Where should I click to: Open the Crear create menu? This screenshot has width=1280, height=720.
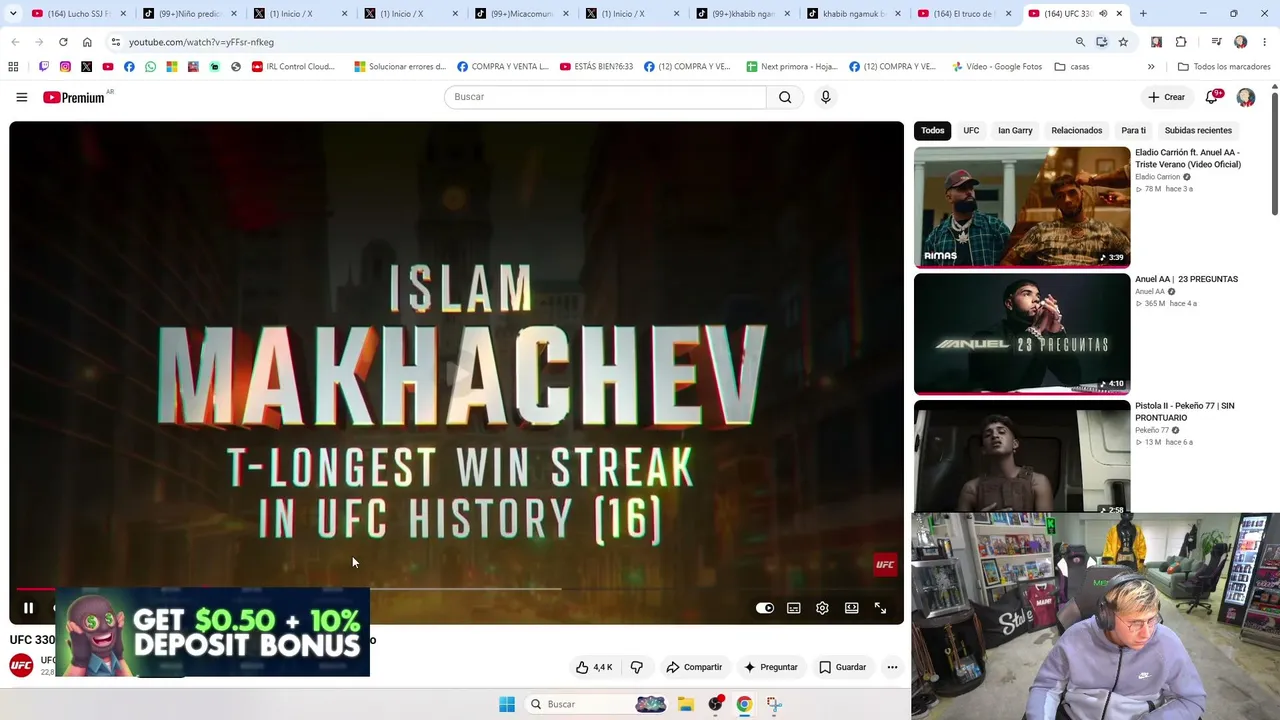[1166, 97]
